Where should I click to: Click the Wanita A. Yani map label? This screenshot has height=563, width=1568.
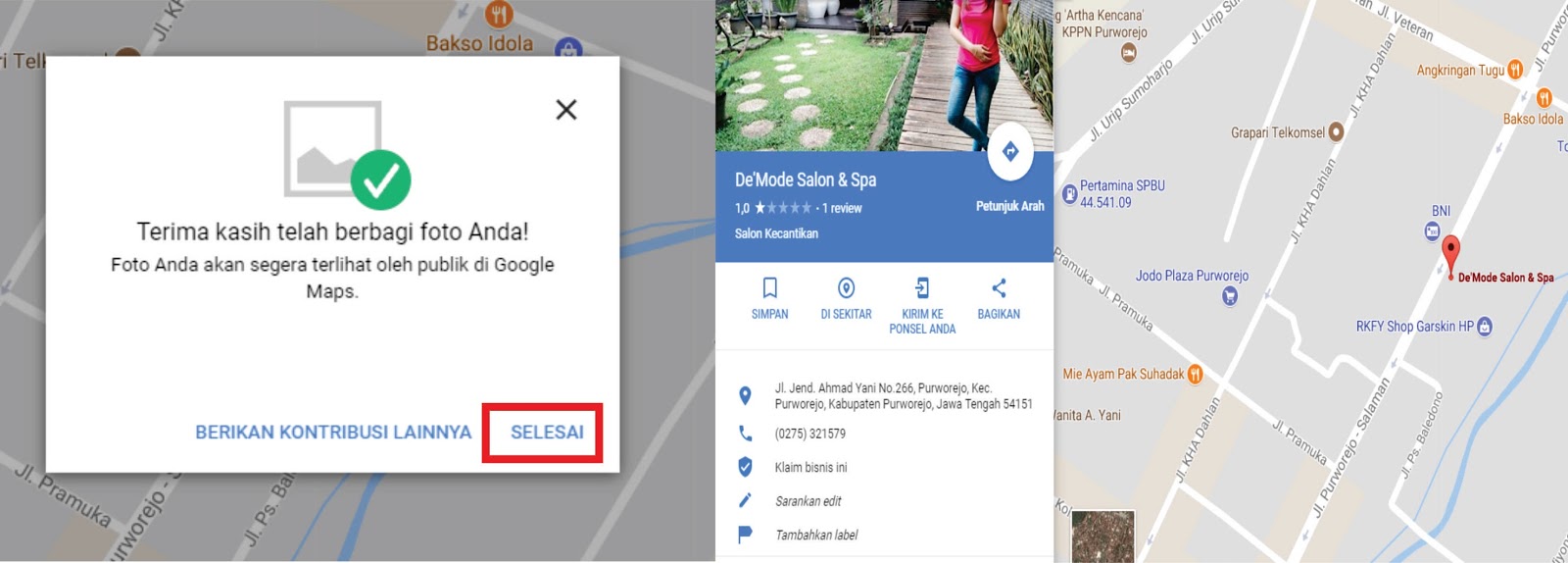(1088, 415)
